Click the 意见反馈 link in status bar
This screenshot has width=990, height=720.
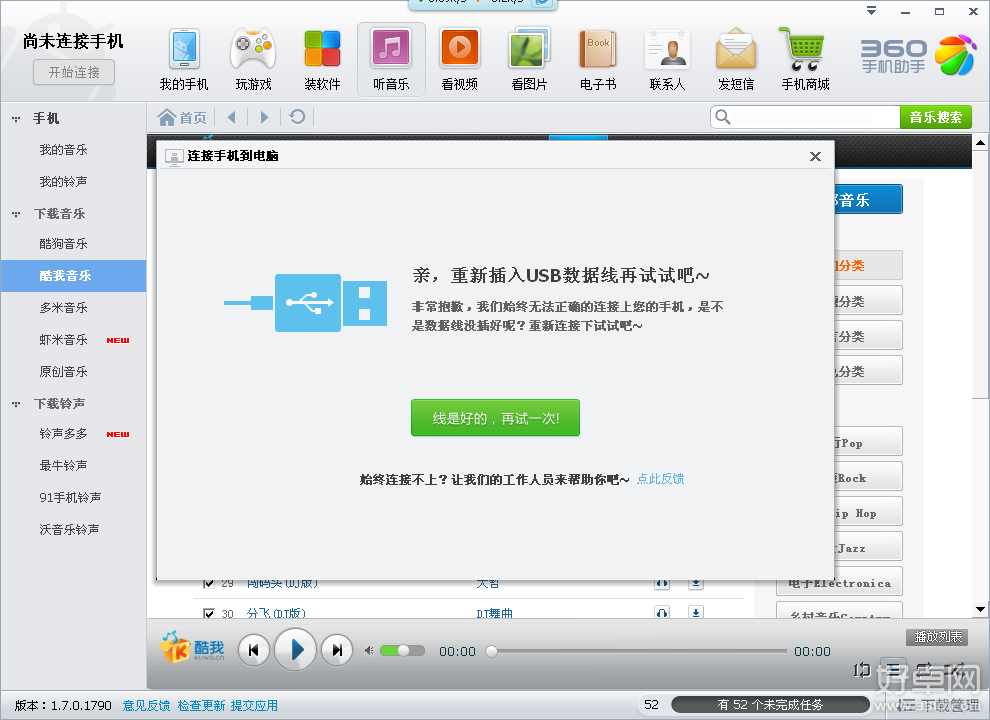[146, 705]
